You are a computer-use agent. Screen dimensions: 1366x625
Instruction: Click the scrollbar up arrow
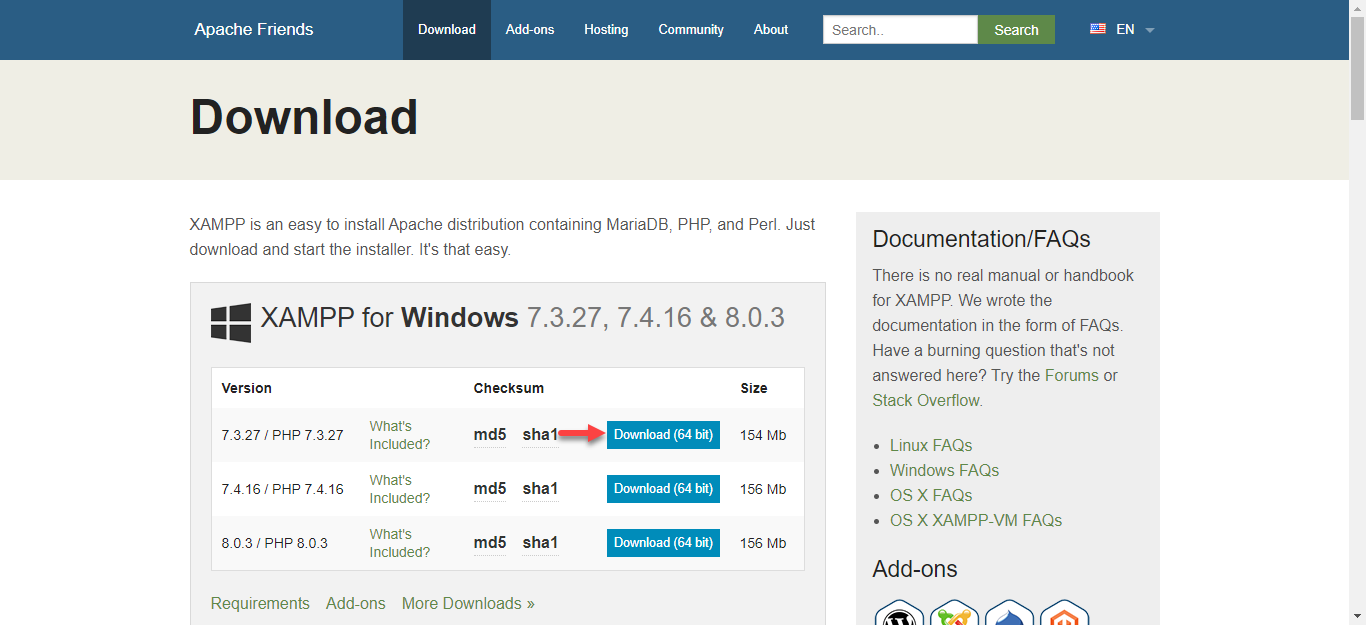[x=1357, y=8]
